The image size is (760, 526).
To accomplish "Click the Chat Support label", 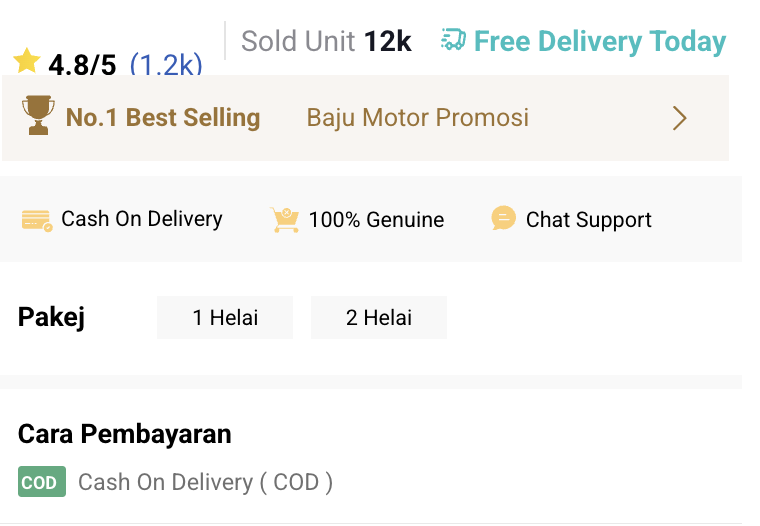I will click(588, 220).
